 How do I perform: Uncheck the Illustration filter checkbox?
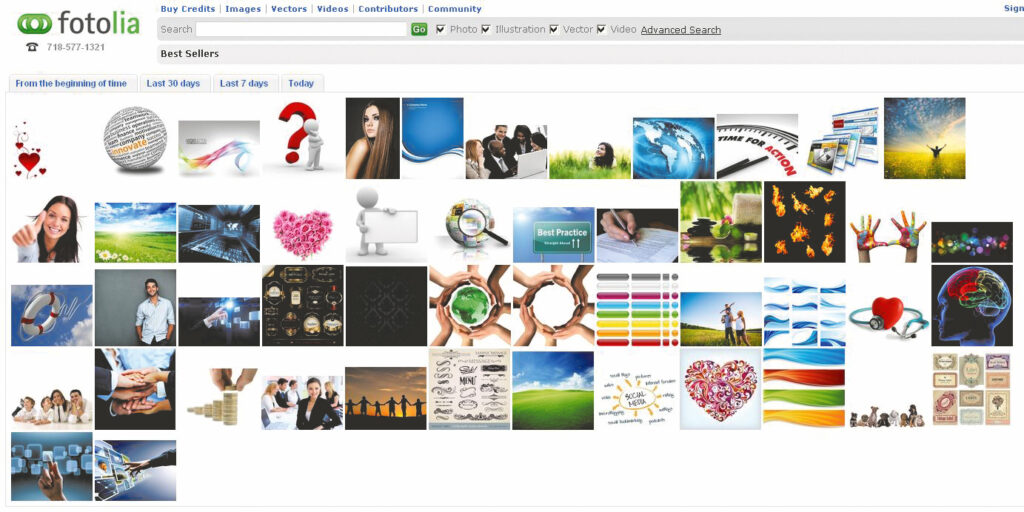tap(486, 29)
